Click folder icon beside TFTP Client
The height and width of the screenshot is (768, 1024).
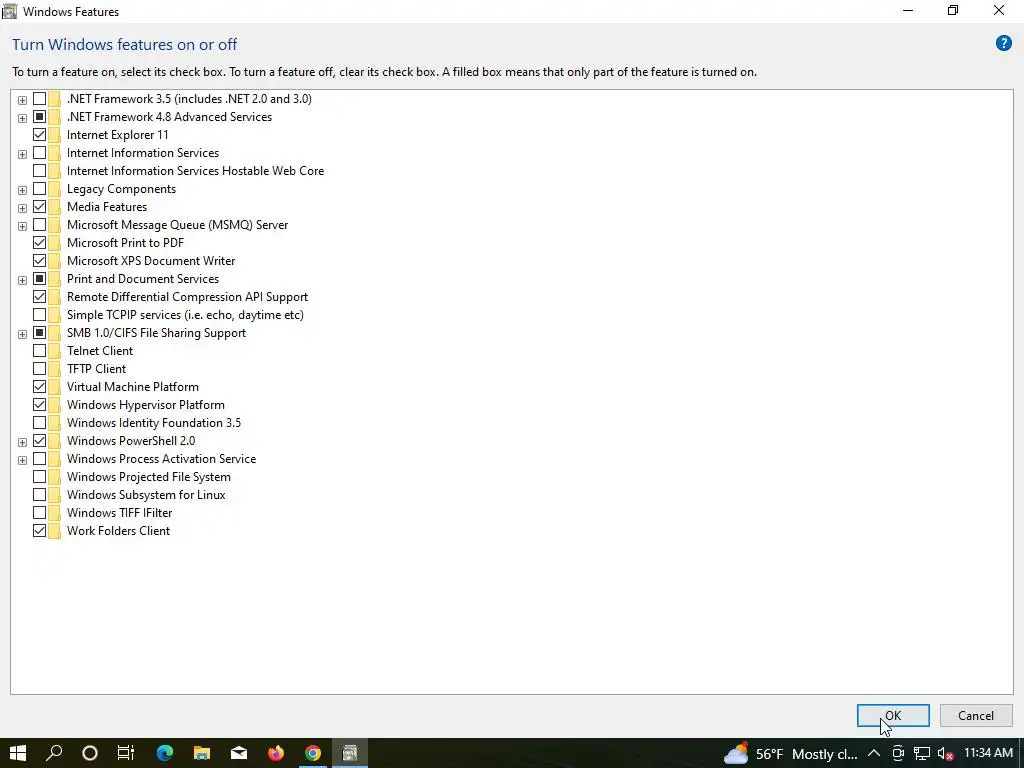(x=54, y=369)
